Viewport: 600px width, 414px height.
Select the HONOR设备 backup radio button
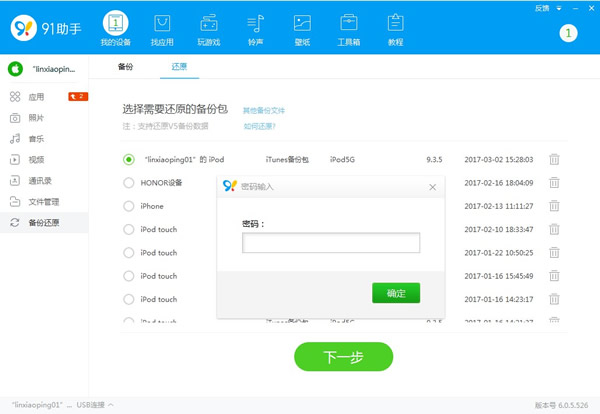[129, 182]
